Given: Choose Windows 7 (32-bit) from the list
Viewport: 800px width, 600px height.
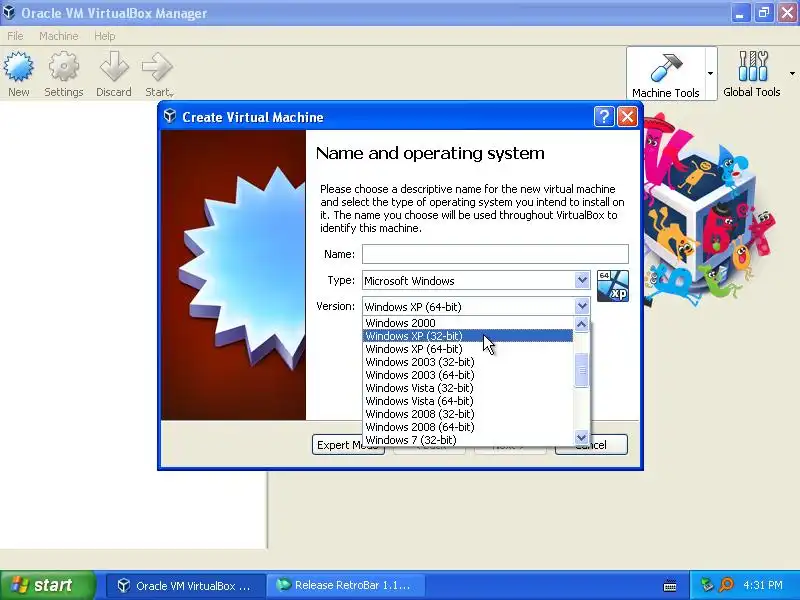Looking at the screenshot, I should [468, 440].
